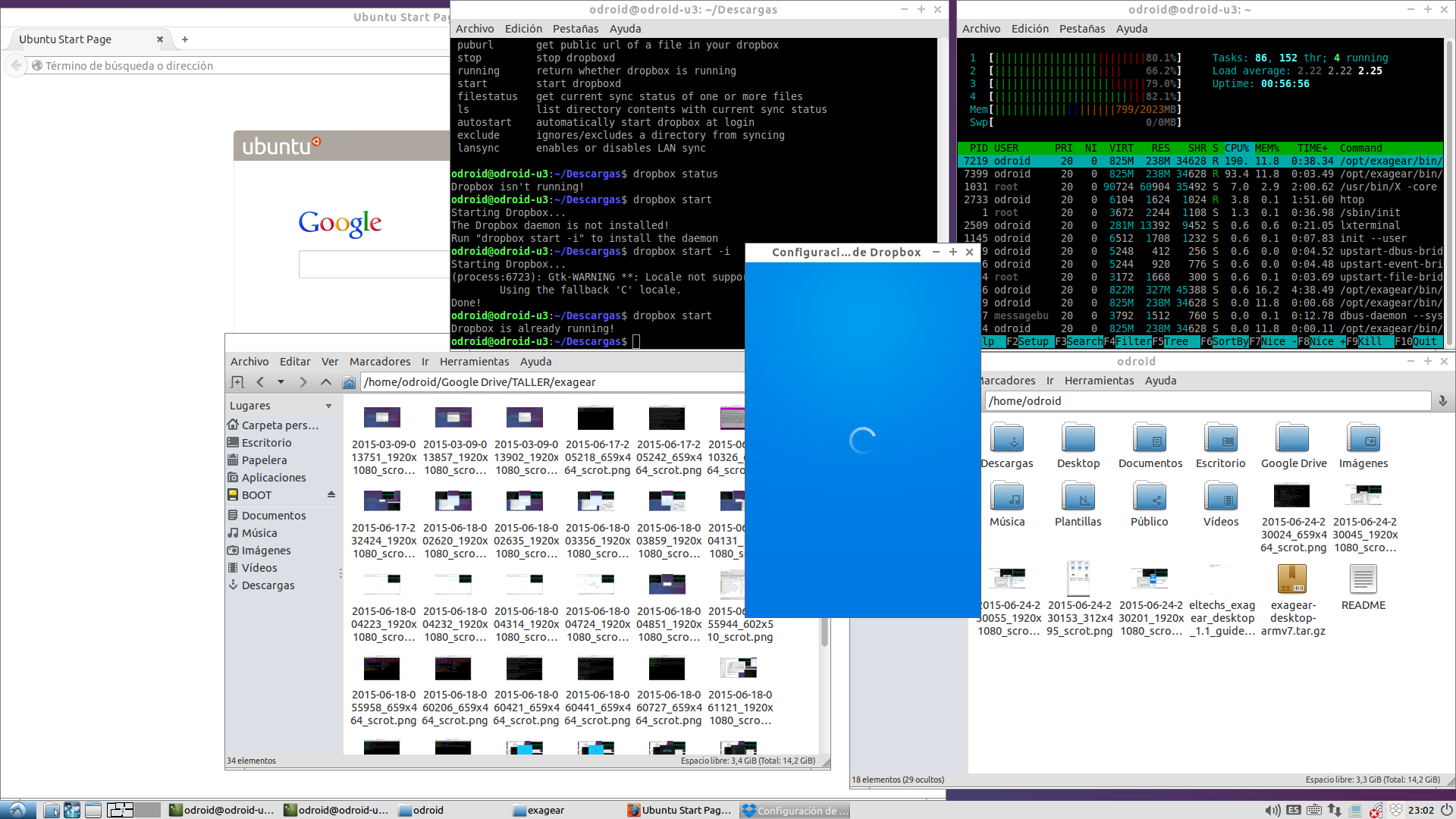Toggle the ES keyboard layout indicator

pos(1294,810)
